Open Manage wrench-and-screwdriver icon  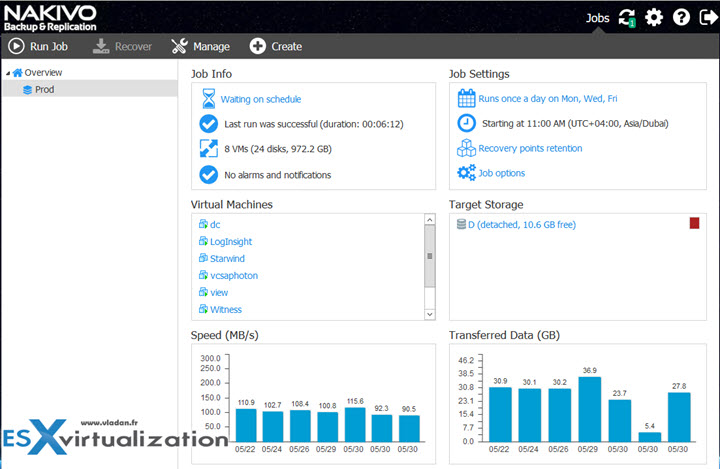point(179,46)
